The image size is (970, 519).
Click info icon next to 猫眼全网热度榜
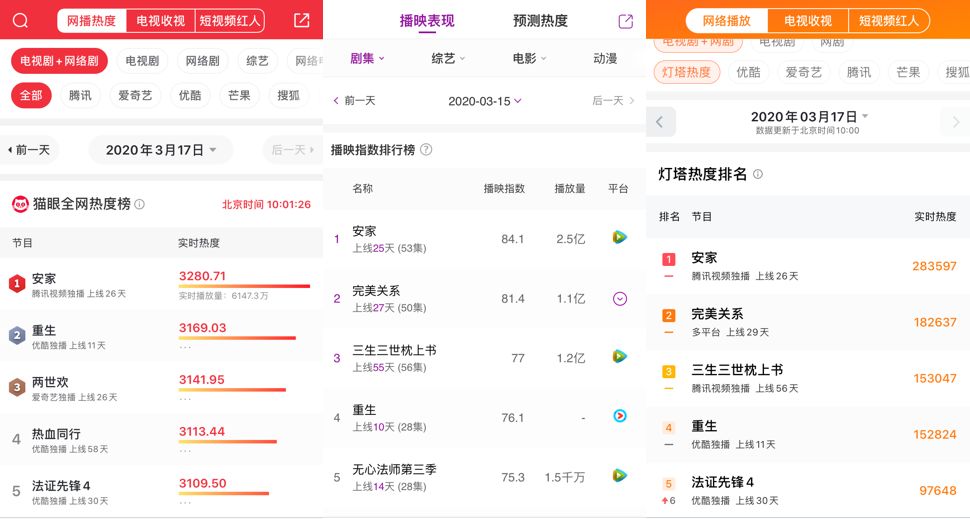point(140,204)
